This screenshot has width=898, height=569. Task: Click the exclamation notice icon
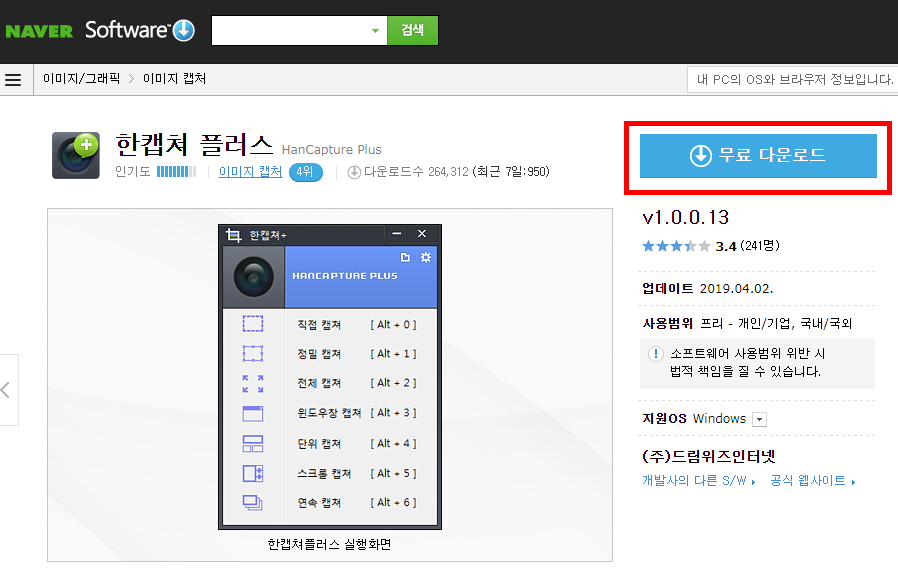(x=655, y=354)
